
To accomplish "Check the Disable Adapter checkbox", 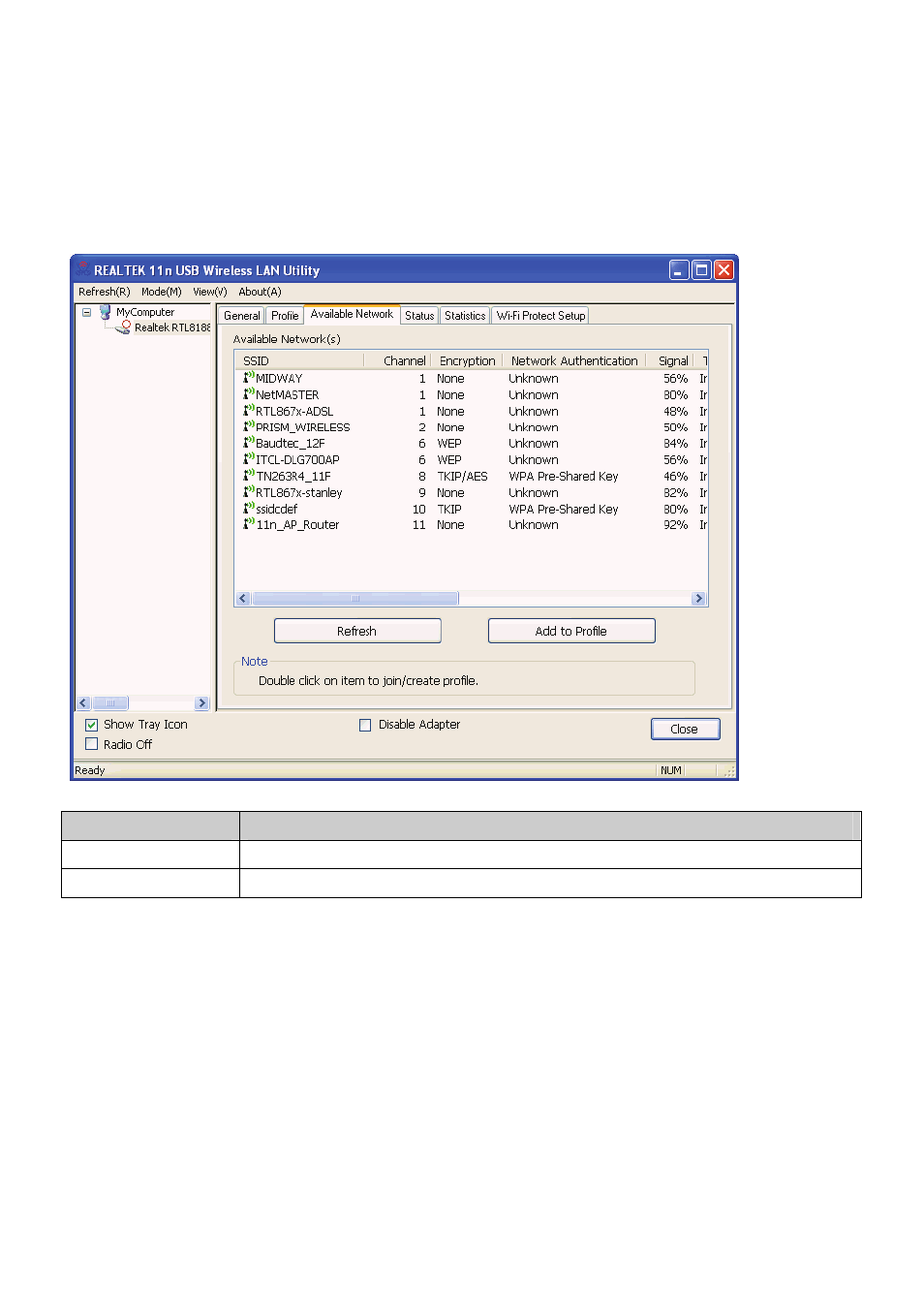I will pyautogui.click(x=365, y=725).
